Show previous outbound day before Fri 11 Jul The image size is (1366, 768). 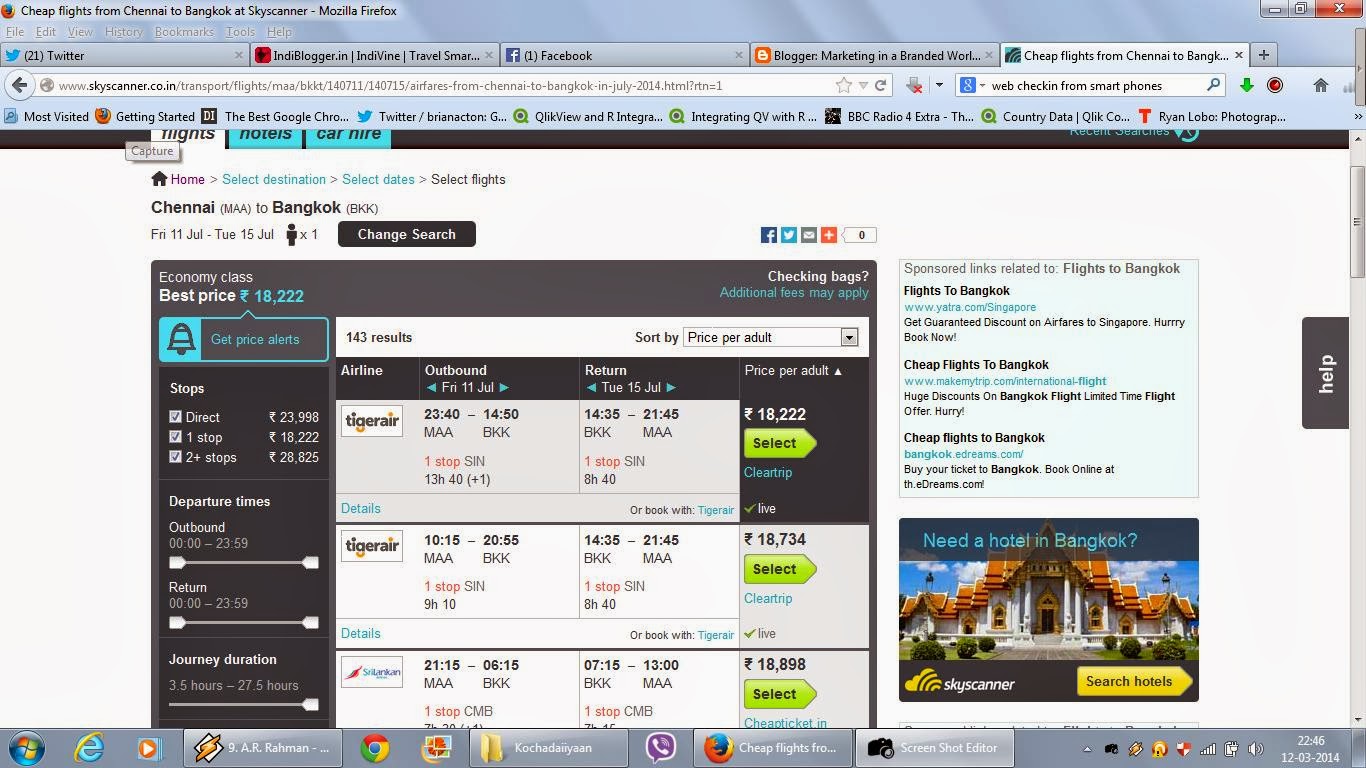pos(431,387)
